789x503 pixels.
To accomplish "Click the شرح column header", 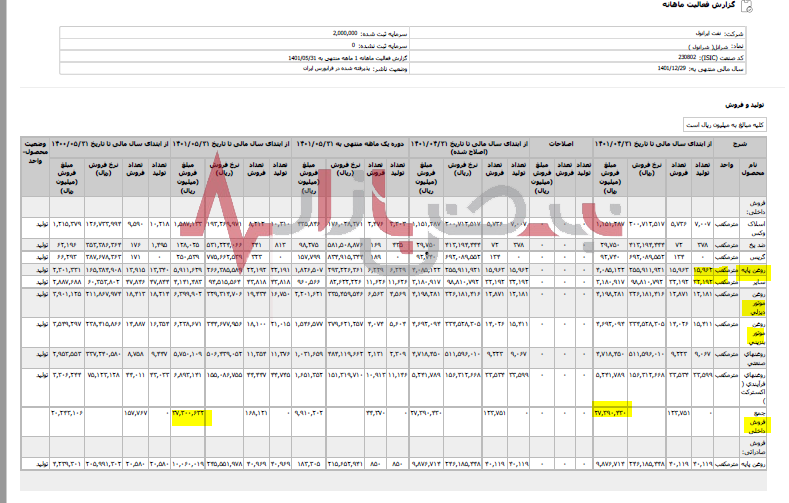I will [x=766, y=144].
